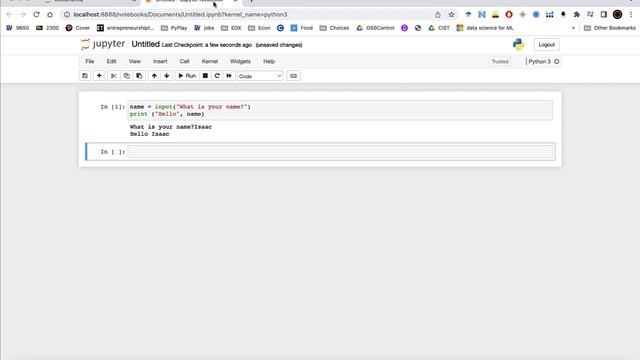Open the EDX bookmarks folder
640x360 pixels.
[x=231, y=28]
